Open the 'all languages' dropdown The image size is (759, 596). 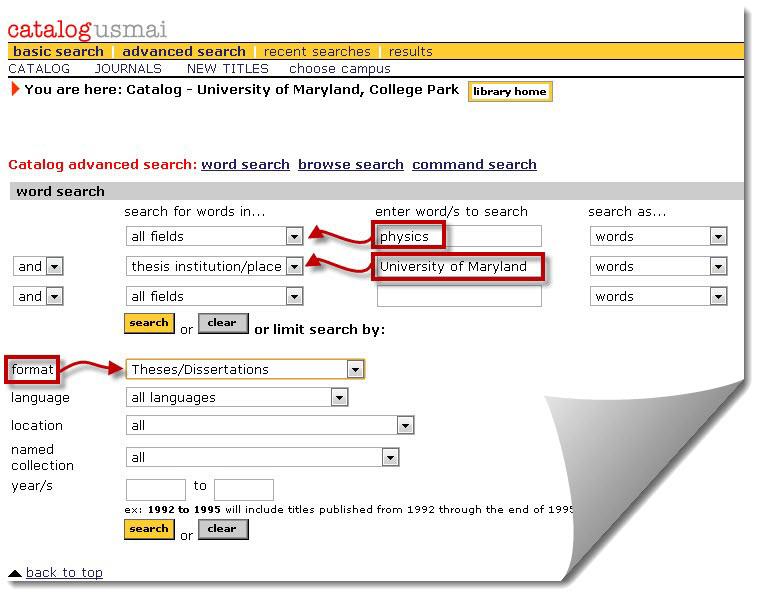pos(237,397)
